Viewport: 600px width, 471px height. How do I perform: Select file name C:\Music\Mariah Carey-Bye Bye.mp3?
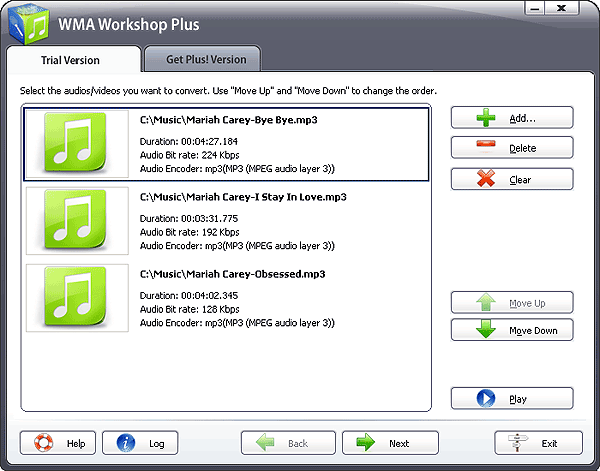[x=228, y=120]
